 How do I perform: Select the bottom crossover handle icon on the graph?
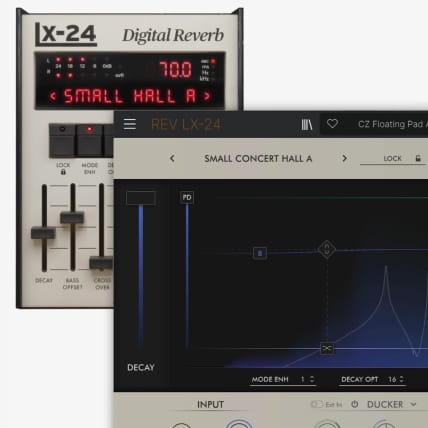(x=327, y=348)
